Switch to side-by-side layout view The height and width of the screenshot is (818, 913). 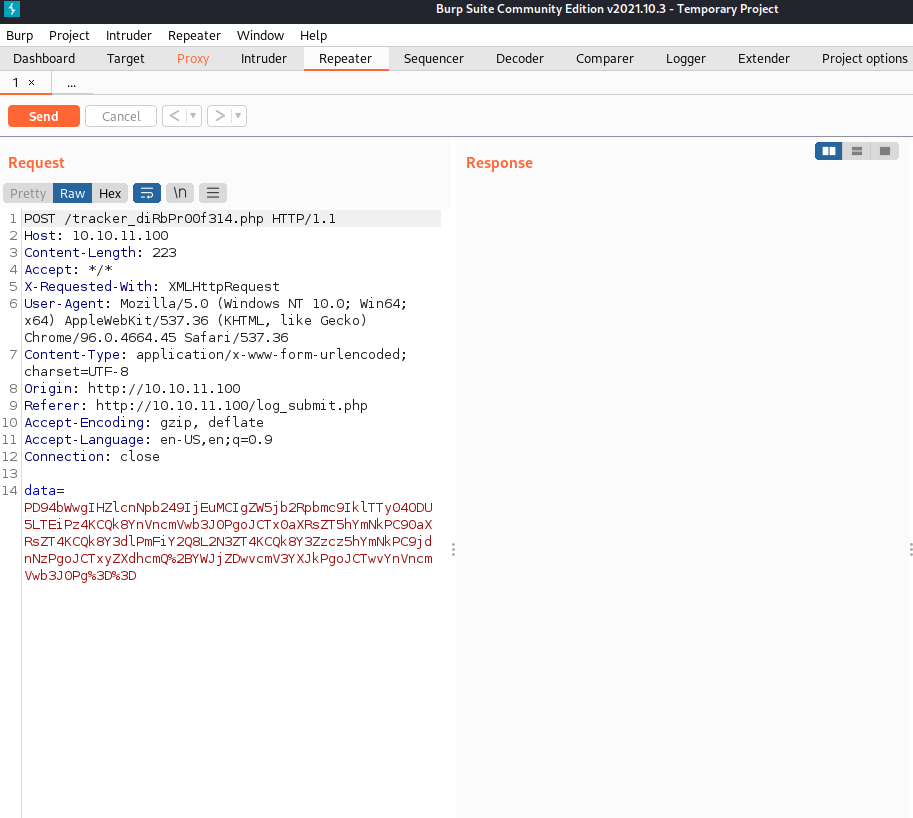click(x=828, y=151)
